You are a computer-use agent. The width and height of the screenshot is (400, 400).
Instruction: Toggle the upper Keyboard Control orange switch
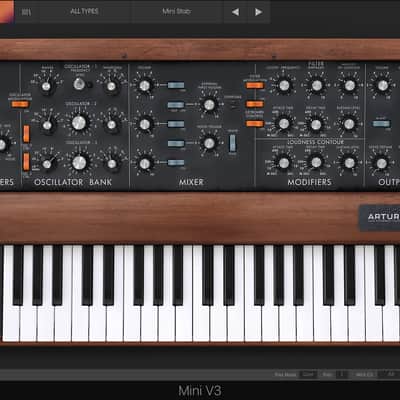pos(255,104)
